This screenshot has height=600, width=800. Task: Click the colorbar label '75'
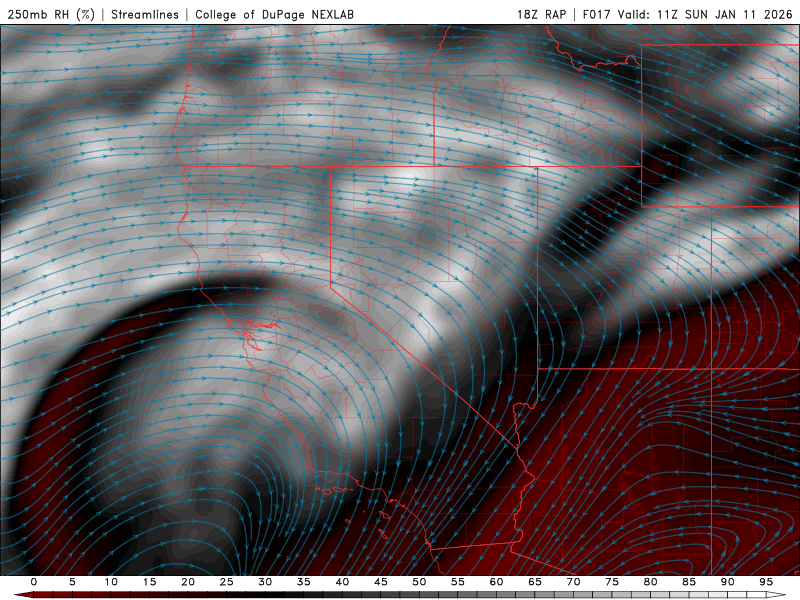(x=612, y=582)
